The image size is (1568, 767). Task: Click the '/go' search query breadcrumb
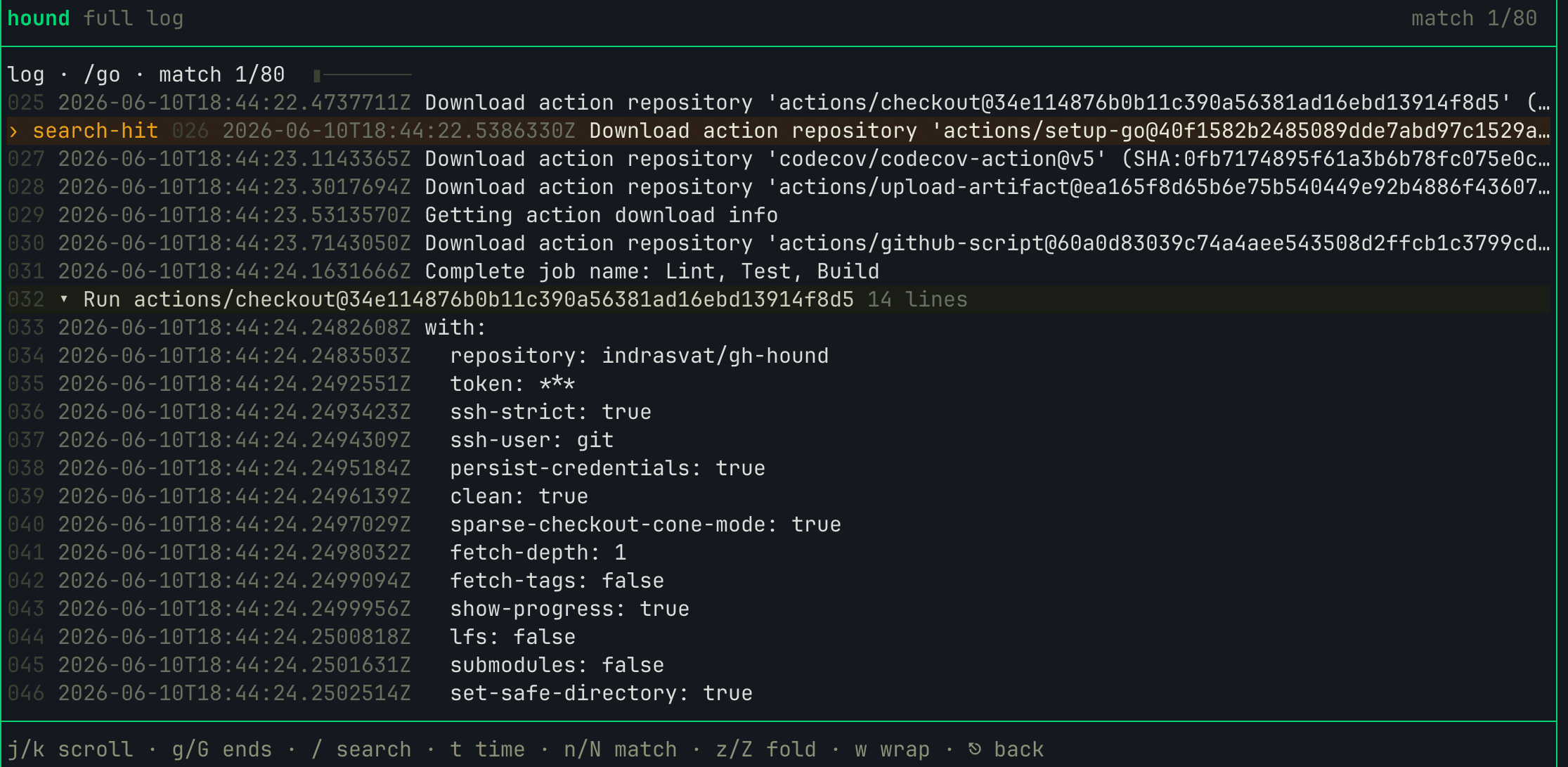point(102,75)
